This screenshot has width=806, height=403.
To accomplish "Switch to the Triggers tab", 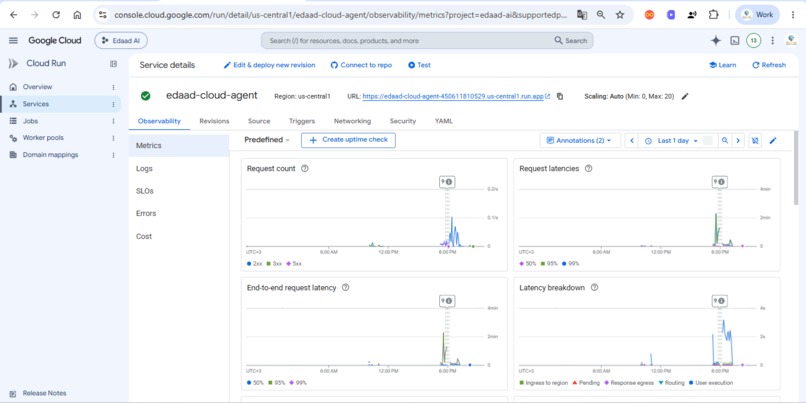I will 302,121.
